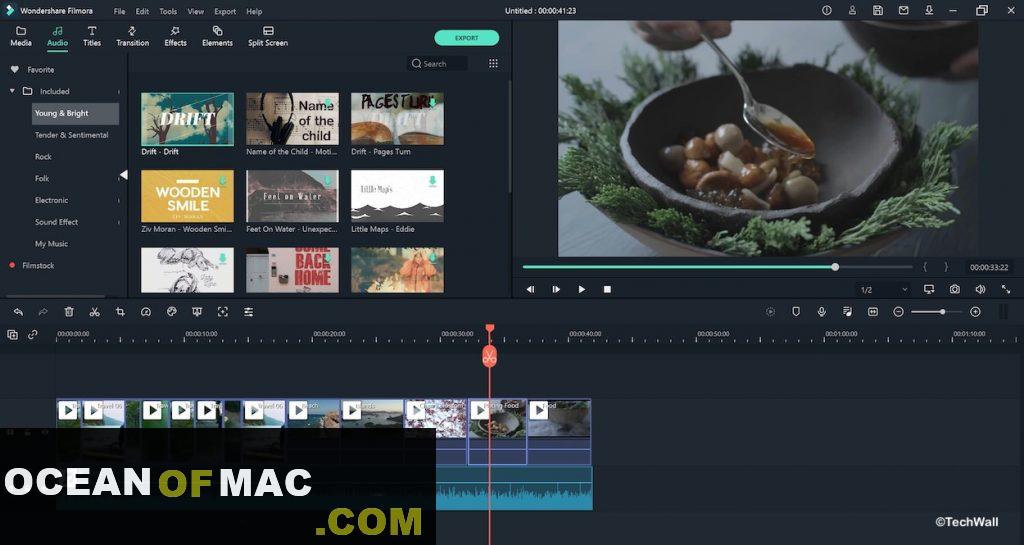The width and height of the screenshot is (1024, 545).
Task: Click the fullscreen preview icon
Action: pyautogui.click(x=1006, y=289)
